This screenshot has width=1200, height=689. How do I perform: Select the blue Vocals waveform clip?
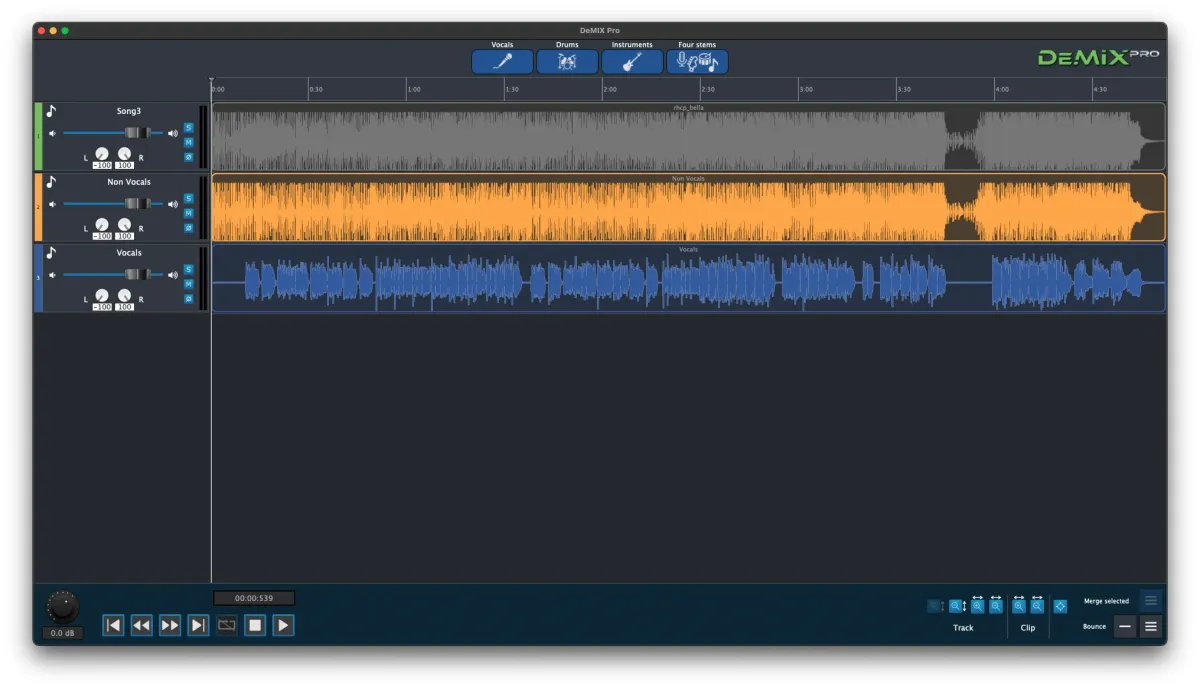point(688,278)
